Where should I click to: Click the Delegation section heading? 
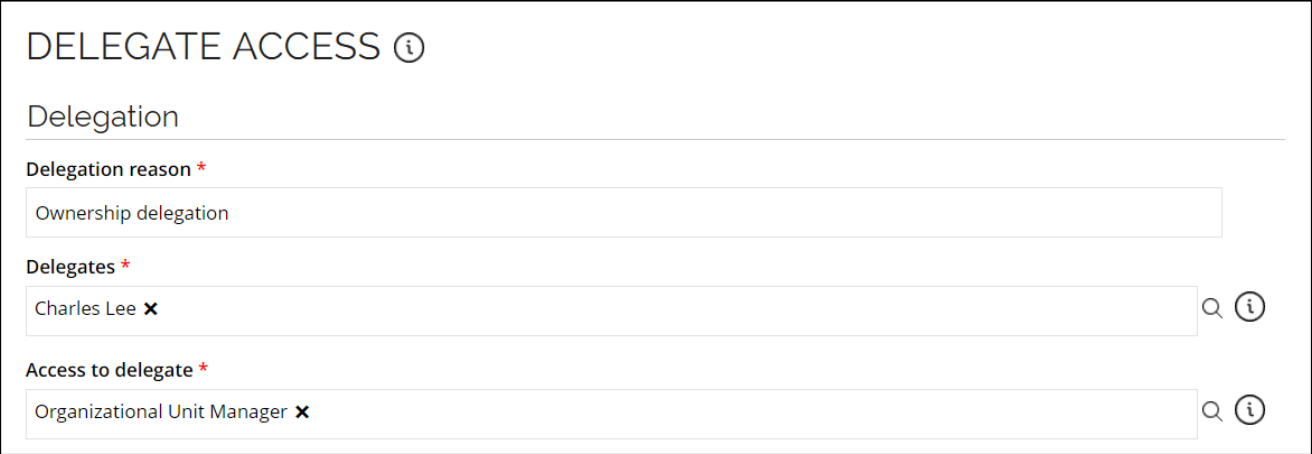point(103,117)
